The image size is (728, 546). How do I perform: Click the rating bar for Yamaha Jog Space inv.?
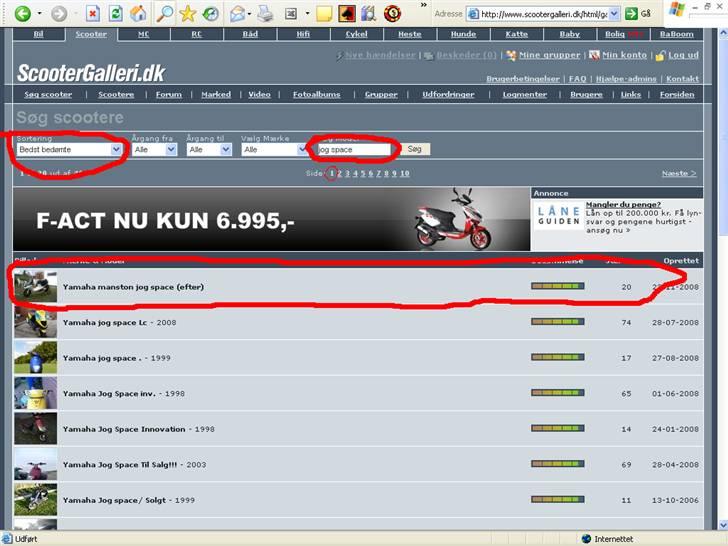tap(558, 393)
